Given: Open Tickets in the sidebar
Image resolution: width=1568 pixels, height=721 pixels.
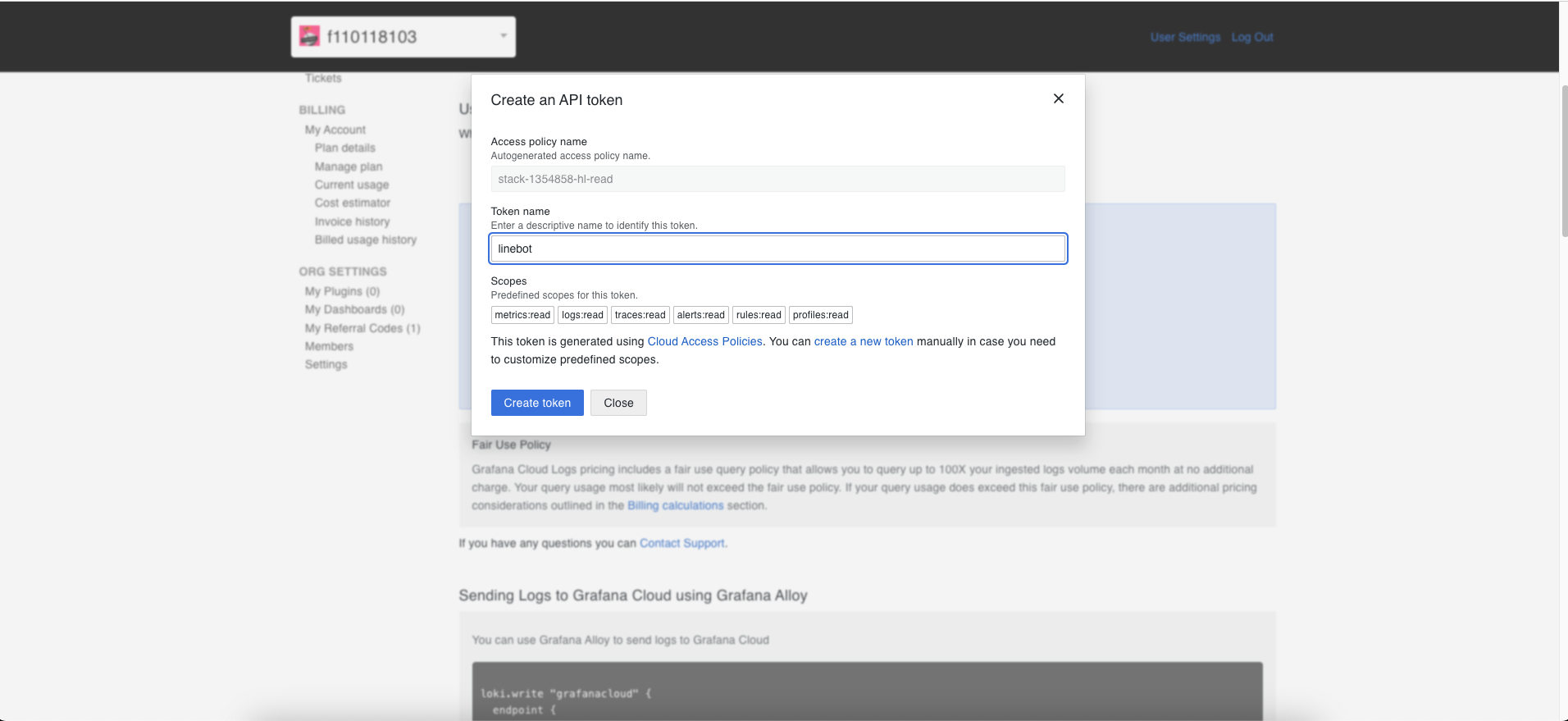Looking at the screenshot, I should [x=323, y=78].
